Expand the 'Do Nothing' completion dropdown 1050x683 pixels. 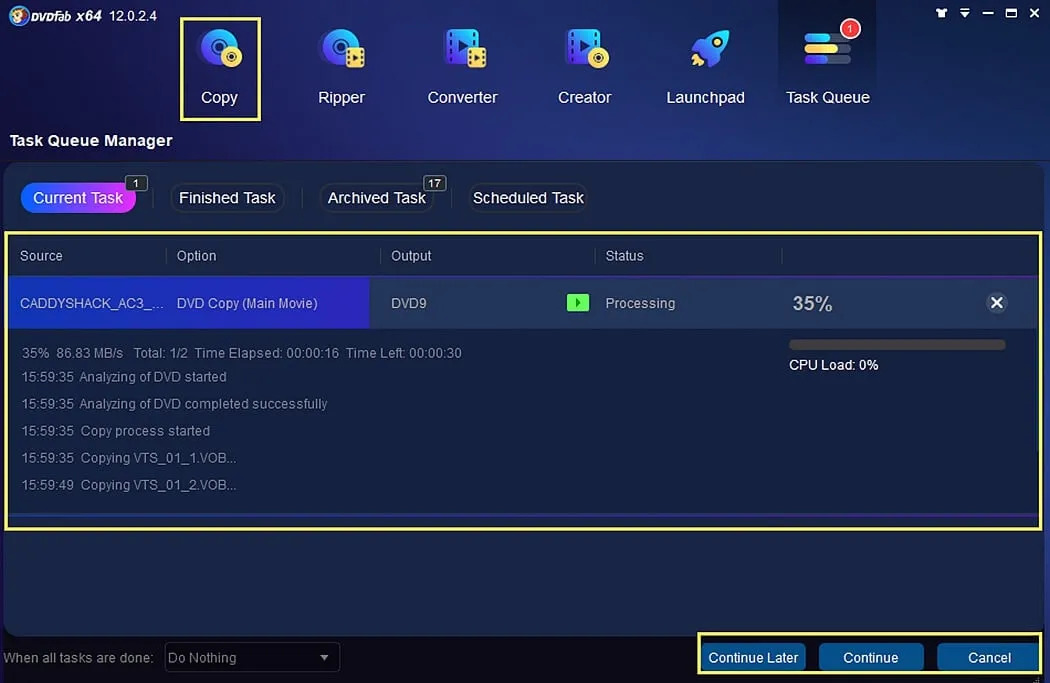click(252, 658)
